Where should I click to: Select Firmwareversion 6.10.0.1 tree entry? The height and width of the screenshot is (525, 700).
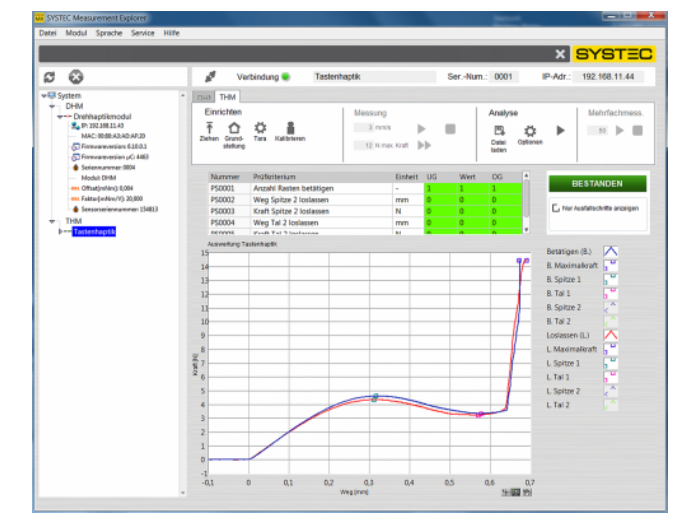(109, 146)
